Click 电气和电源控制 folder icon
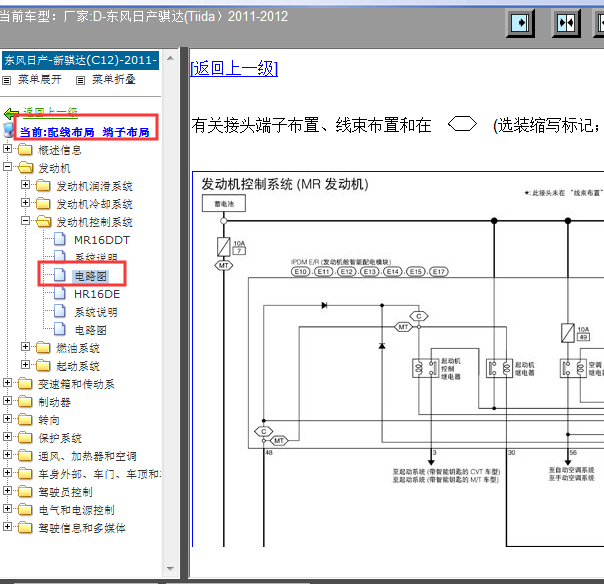The width and height of the screenshot is (604, 584). point(25,509)
